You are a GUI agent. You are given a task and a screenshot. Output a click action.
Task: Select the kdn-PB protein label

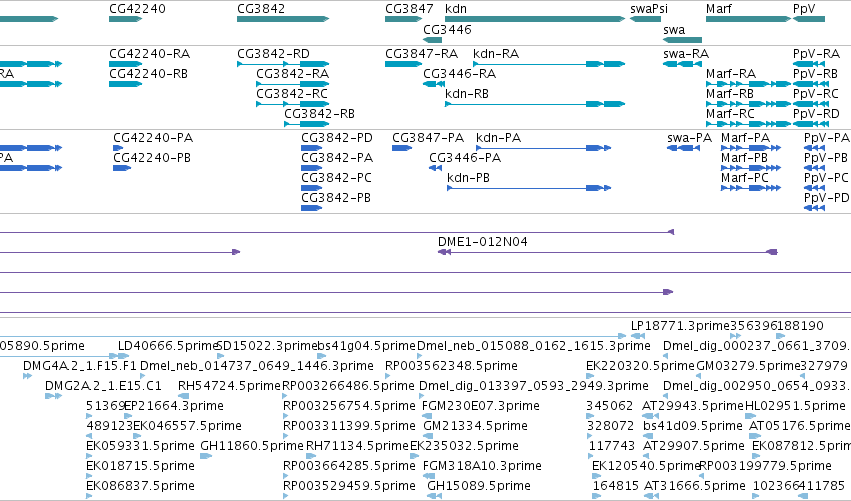468,177
